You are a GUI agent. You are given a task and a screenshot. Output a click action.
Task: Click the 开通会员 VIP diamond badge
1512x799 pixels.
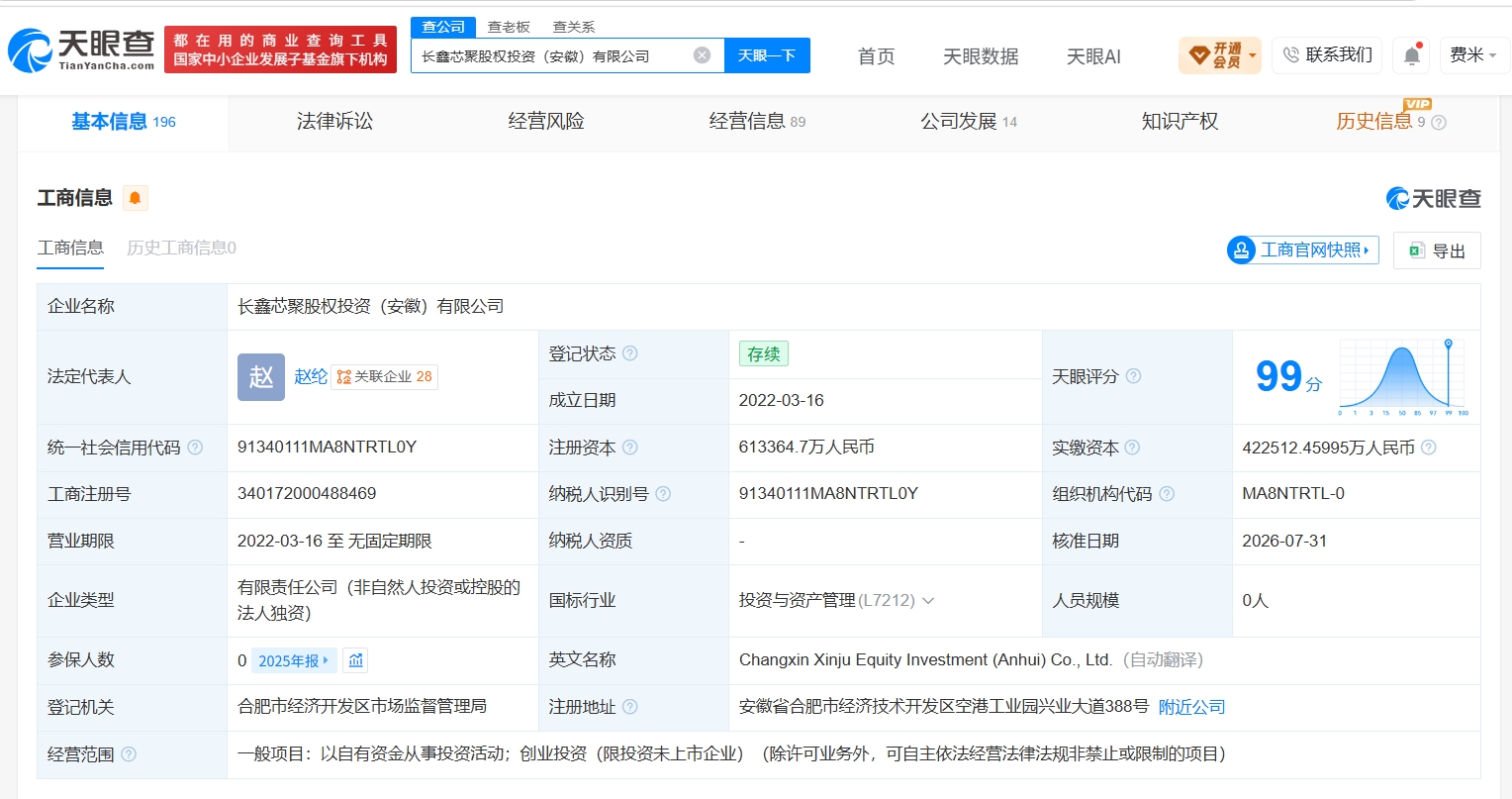[x=1220, y=55]
